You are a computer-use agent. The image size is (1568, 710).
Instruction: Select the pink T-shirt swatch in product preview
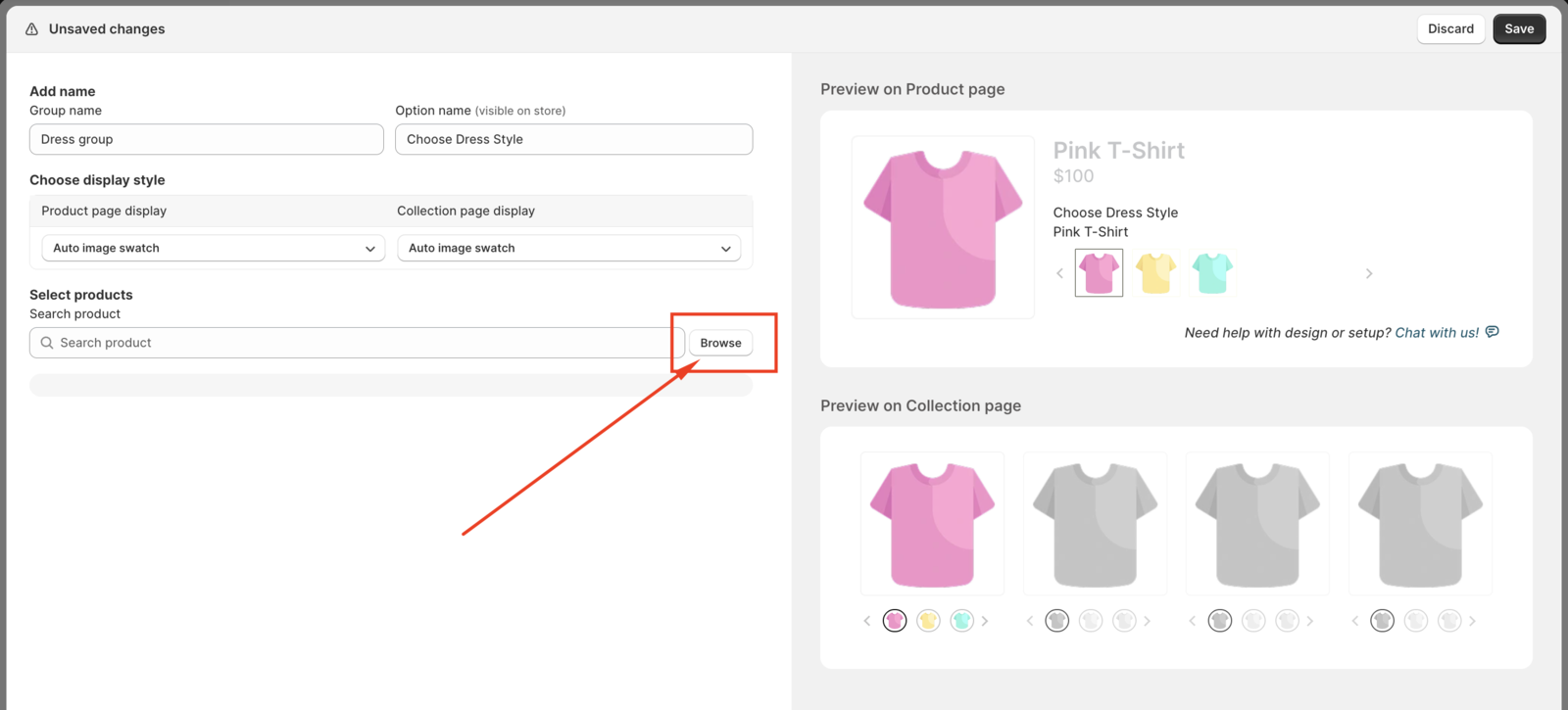pyautogui.click(x=1099, y=272)
